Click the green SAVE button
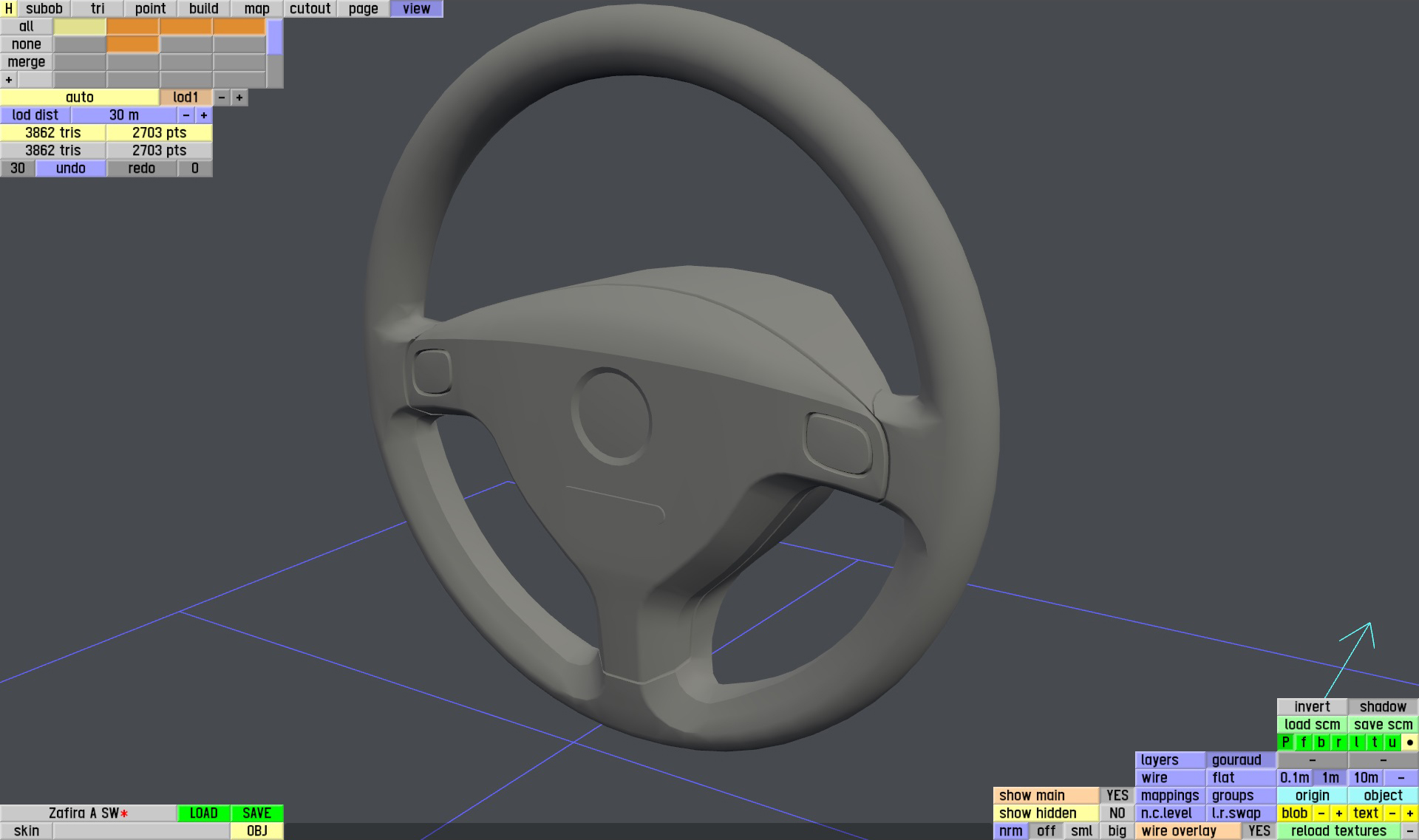Viewport: 1419px width, 840px height. [256, 813]
